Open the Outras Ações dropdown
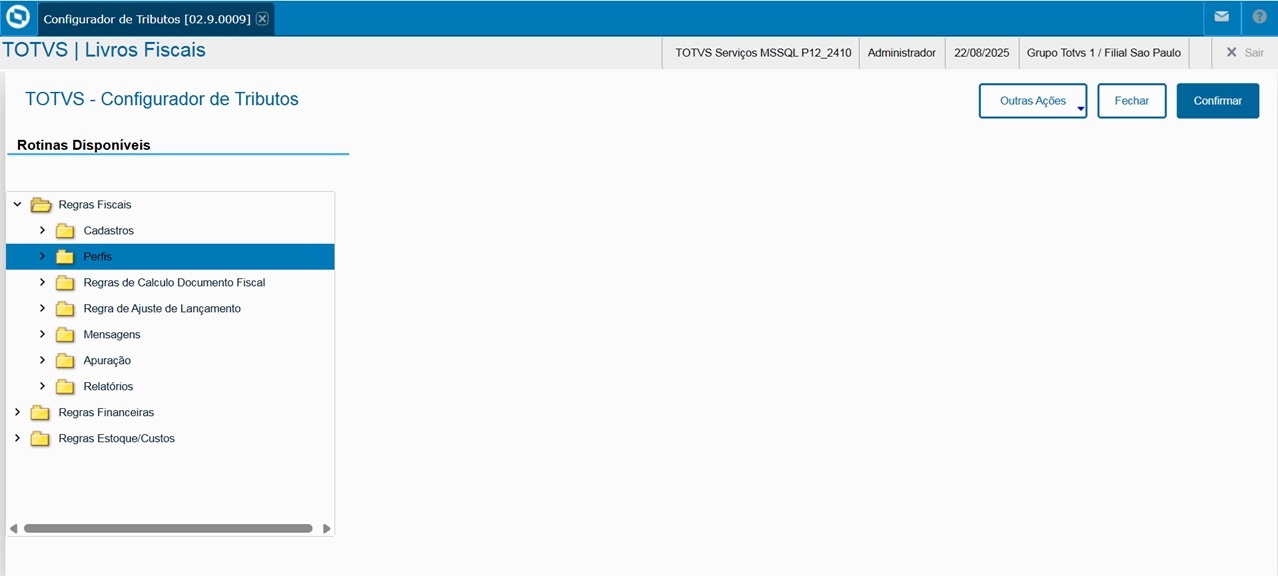Image resolution: width=1278 pixels, height=576 pixels. 1033,101
